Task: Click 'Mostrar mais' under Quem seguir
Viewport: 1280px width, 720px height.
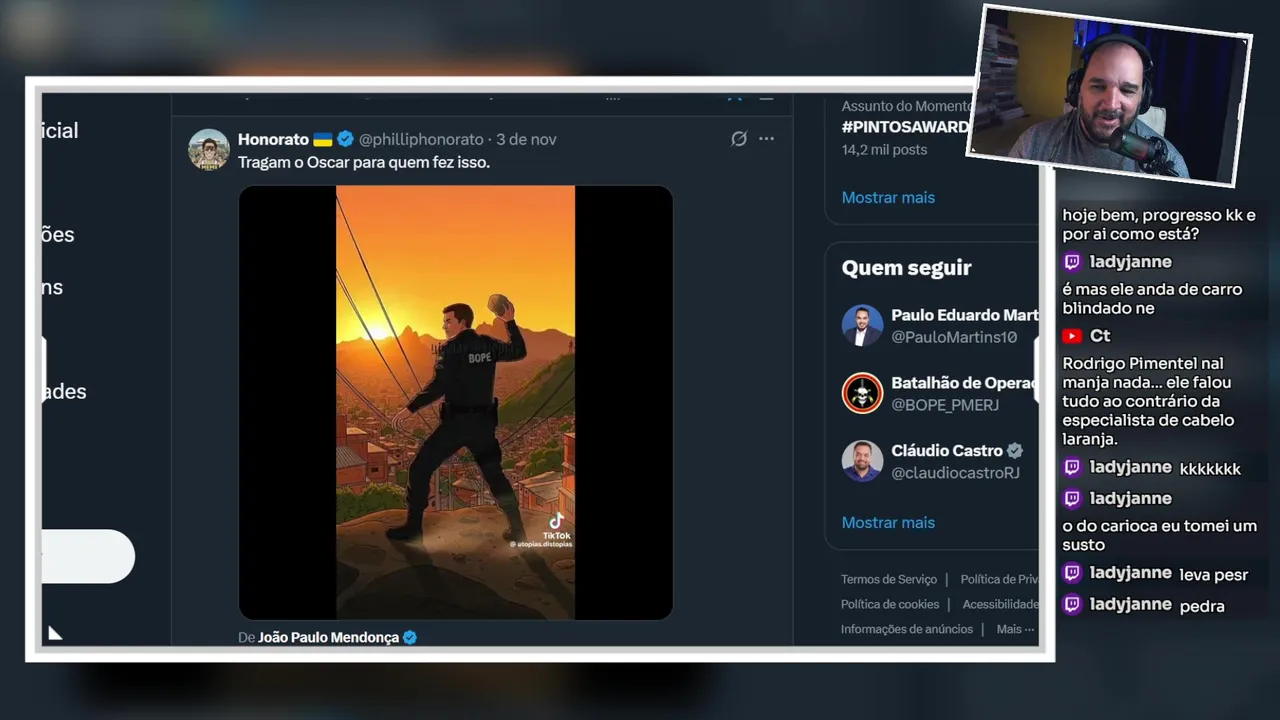Action: coord(888,522)
